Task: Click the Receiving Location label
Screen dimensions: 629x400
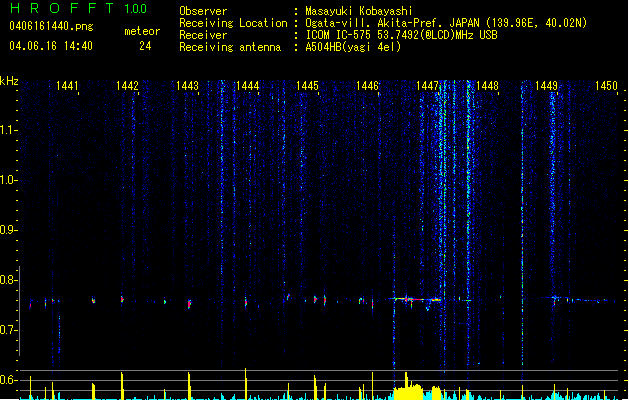Action: pos(233,23)
